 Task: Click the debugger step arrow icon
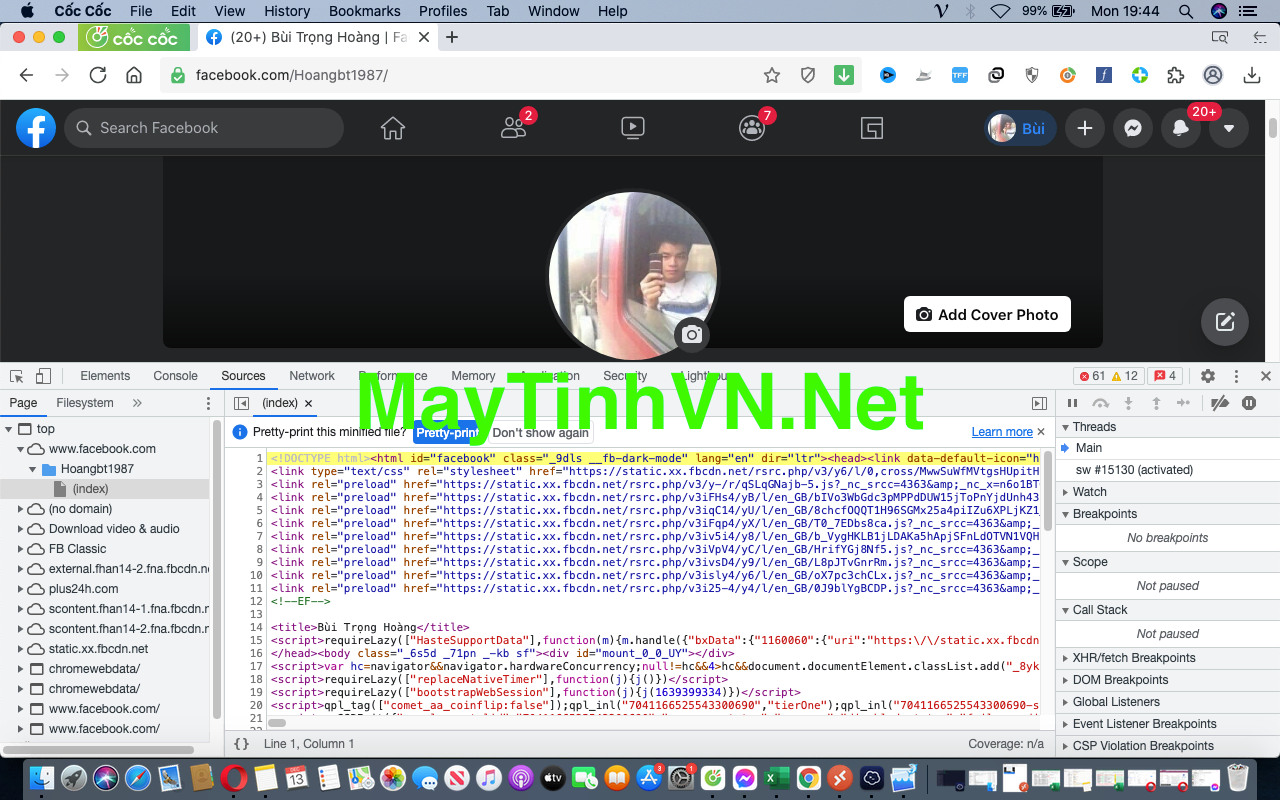coord(1184,403)
